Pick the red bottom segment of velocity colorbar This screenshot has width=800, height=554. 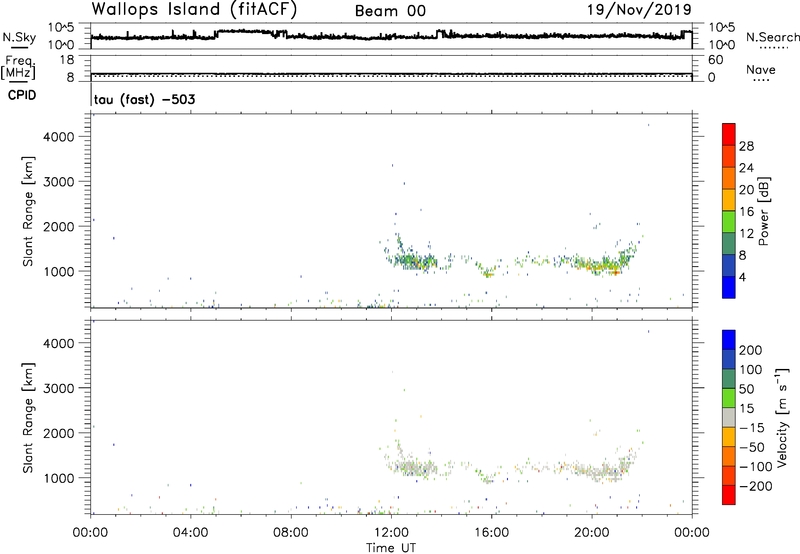(729, 495)
